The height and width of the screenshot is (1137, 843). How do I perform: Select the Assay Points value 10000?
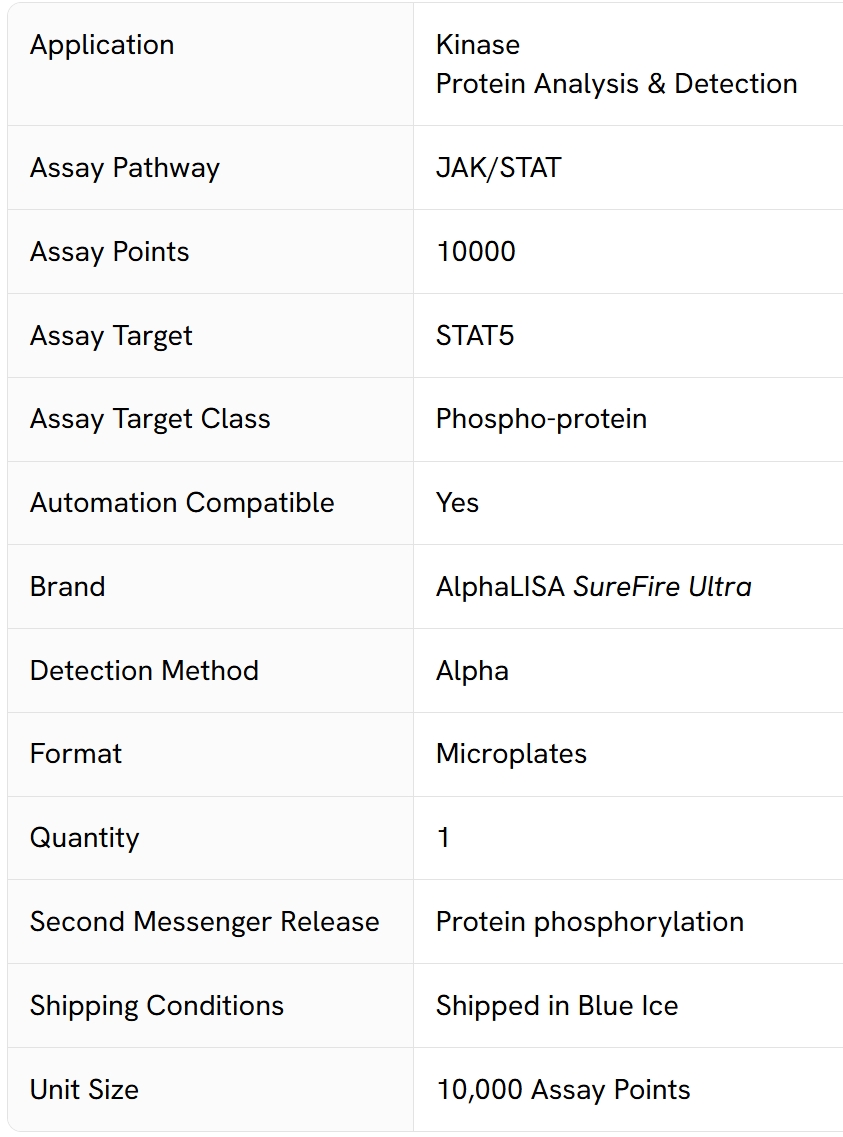click(476, 252)
